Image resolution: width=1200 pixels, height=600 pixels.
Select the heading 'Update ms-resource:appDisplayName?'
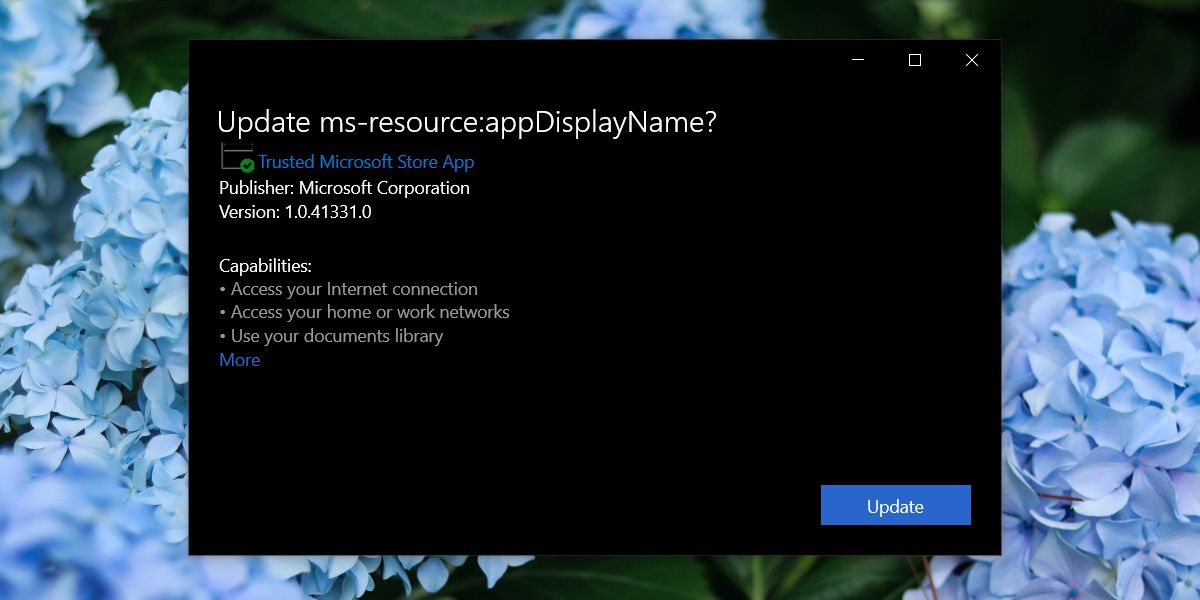467,122
